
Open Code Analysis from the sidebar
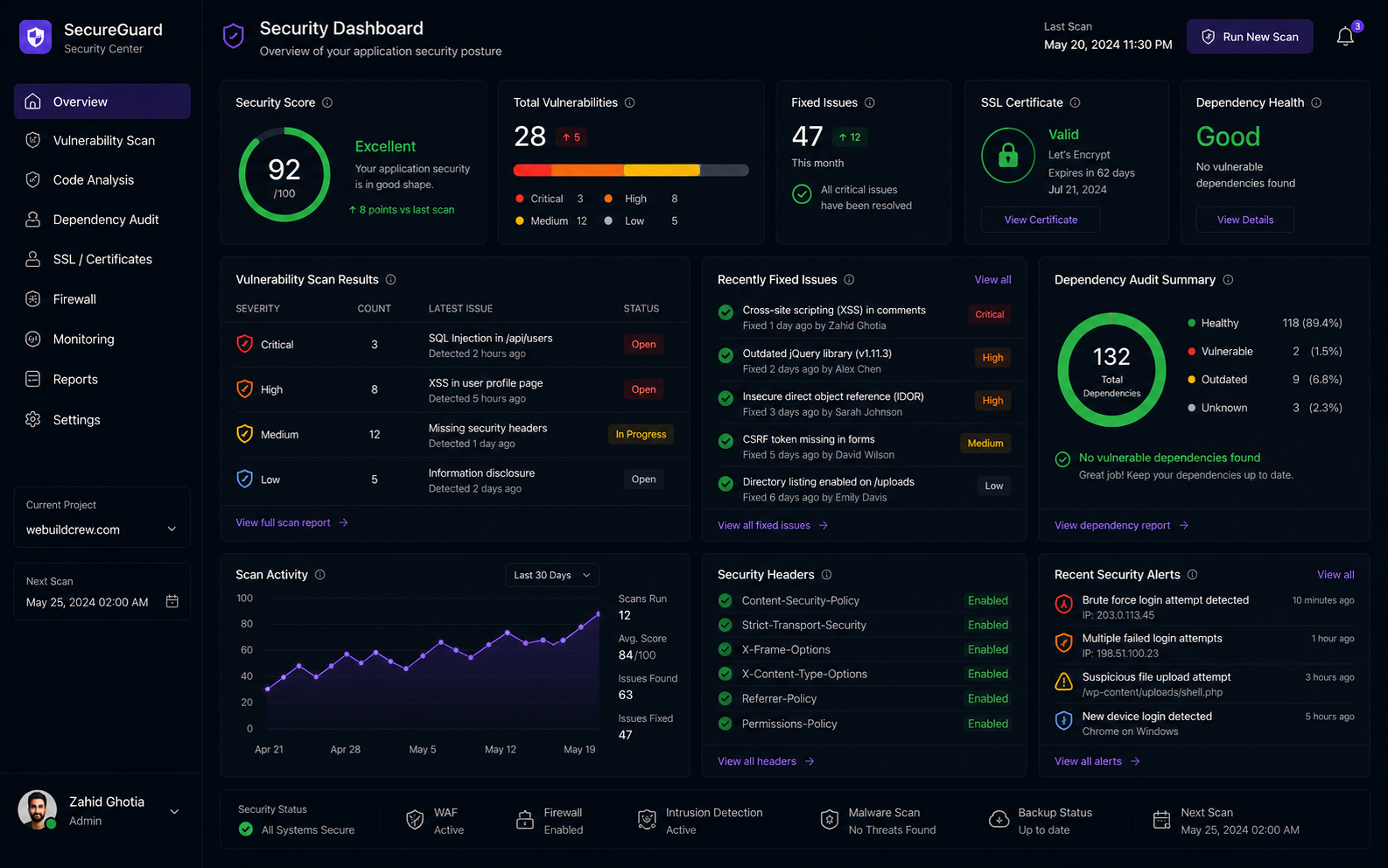pos(102,179)
